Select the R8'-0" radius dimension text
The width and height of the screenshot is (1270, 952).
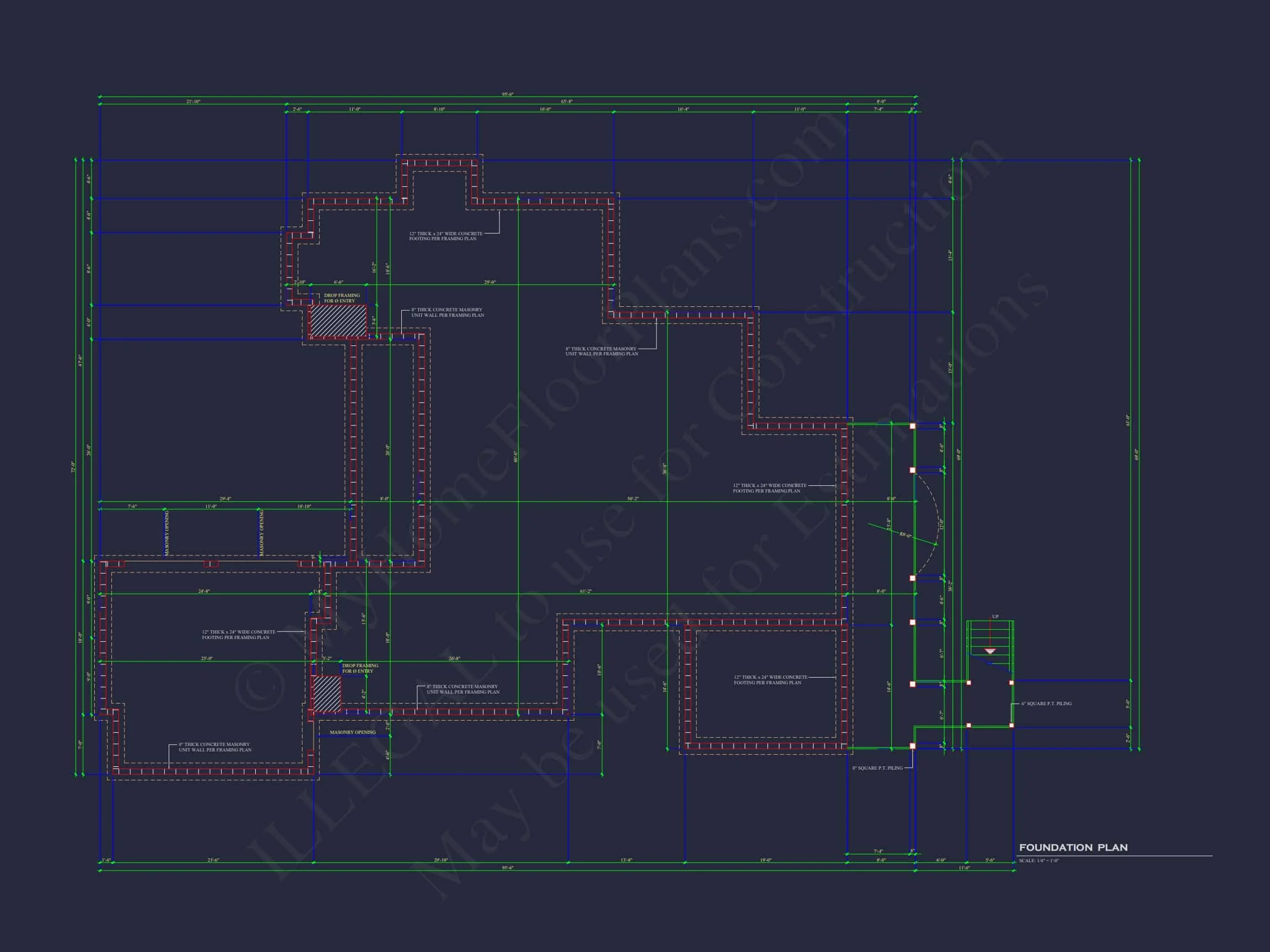pos(906,535)
